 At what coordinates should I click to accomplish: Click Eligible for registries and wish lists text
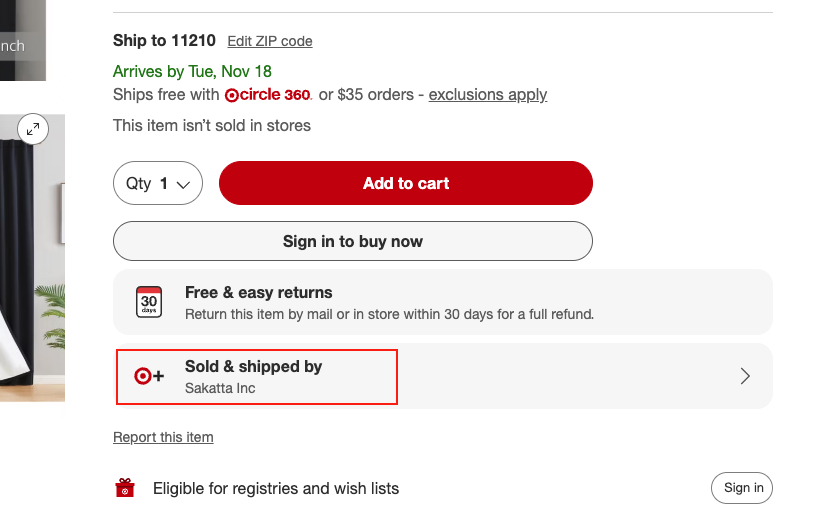pyautogui.click(x=276, y=489)
